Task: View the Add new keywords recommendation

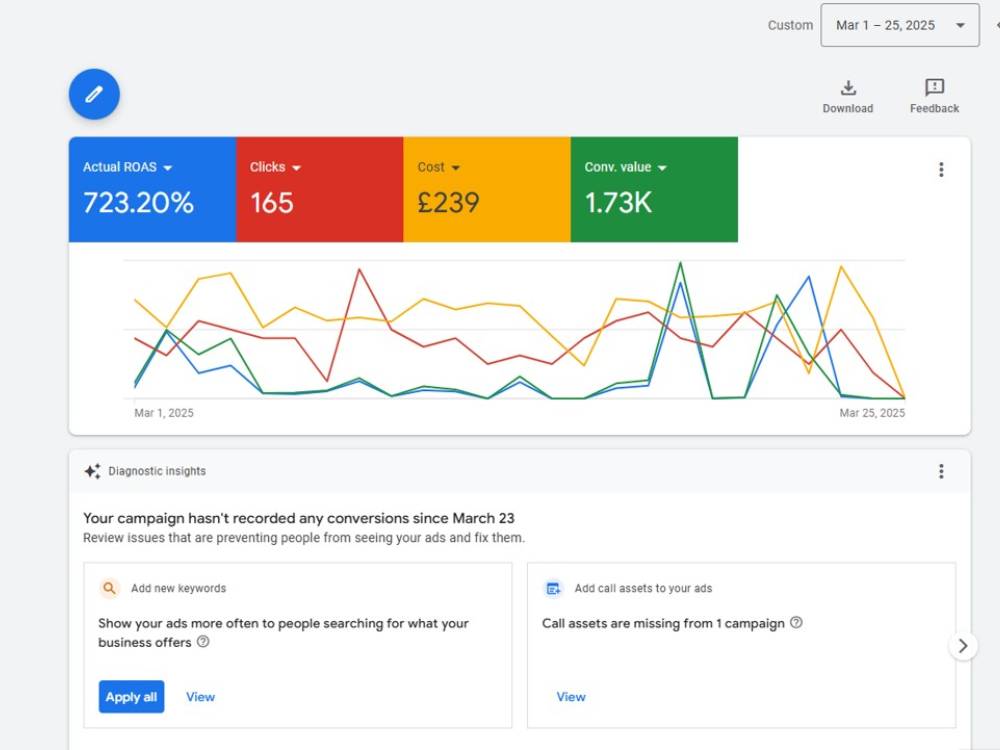Action: pyautogui.click(x=200, y=697)
